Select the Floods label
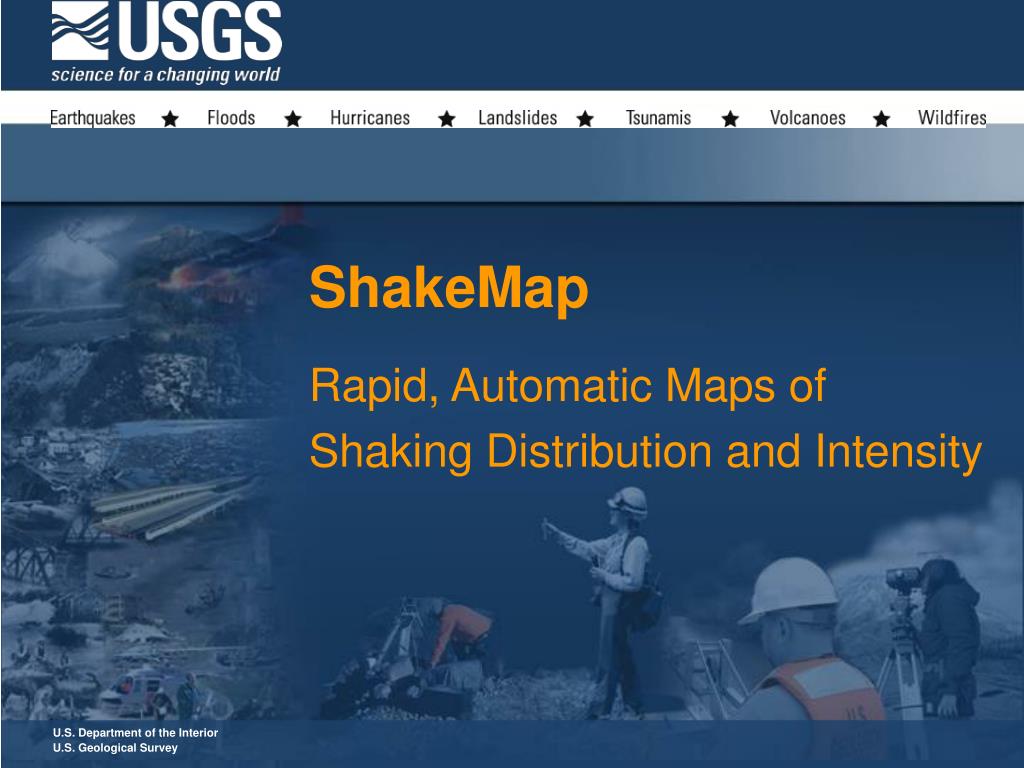The image size is (1024, 768). pyautogui.click(x=231, y=118)
